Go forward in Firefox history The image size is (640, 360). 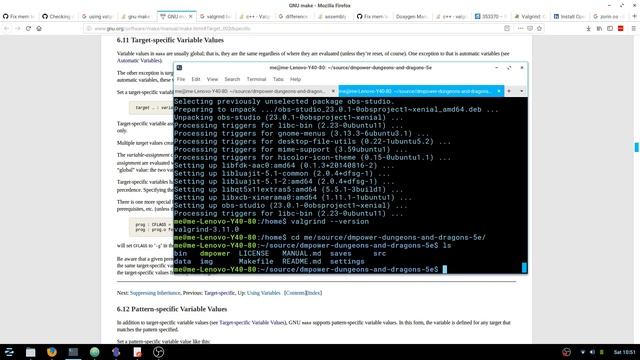pos(17,29)
